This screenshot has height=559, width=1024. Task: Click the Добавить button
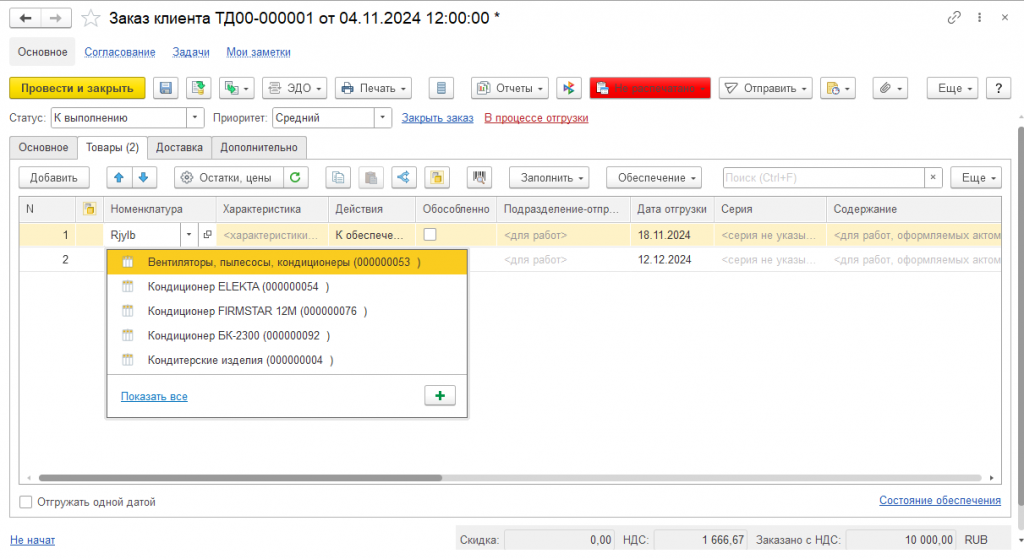54,178
